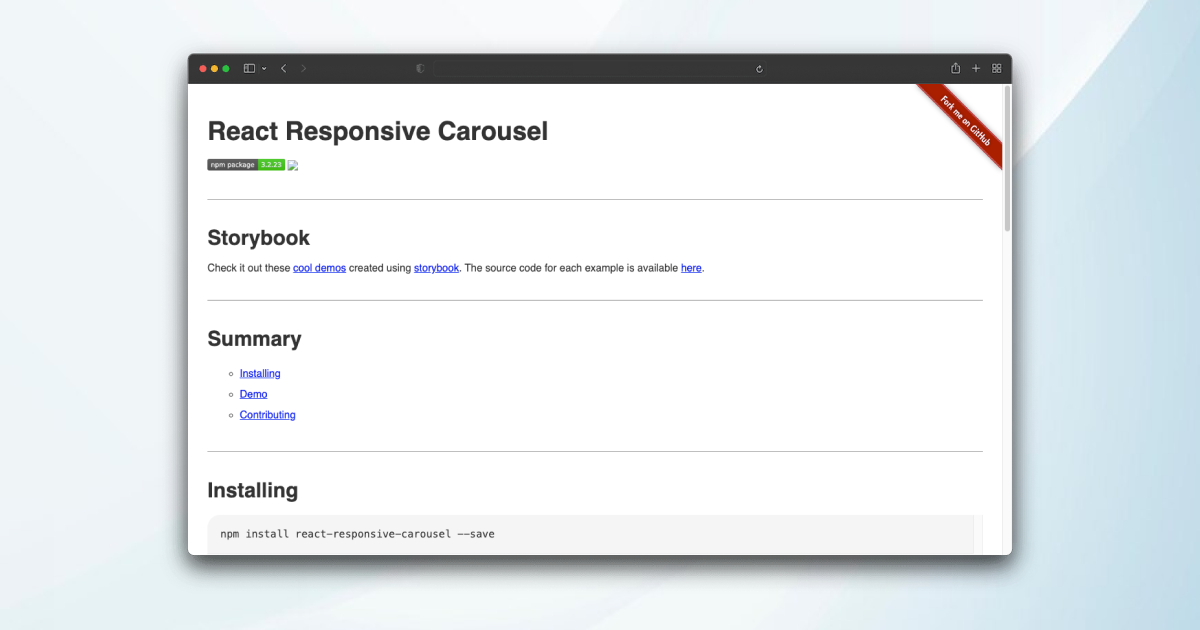Screen dimensions: 1200x630
Task: Open the 'here' source code link
Action: point(691,268)
